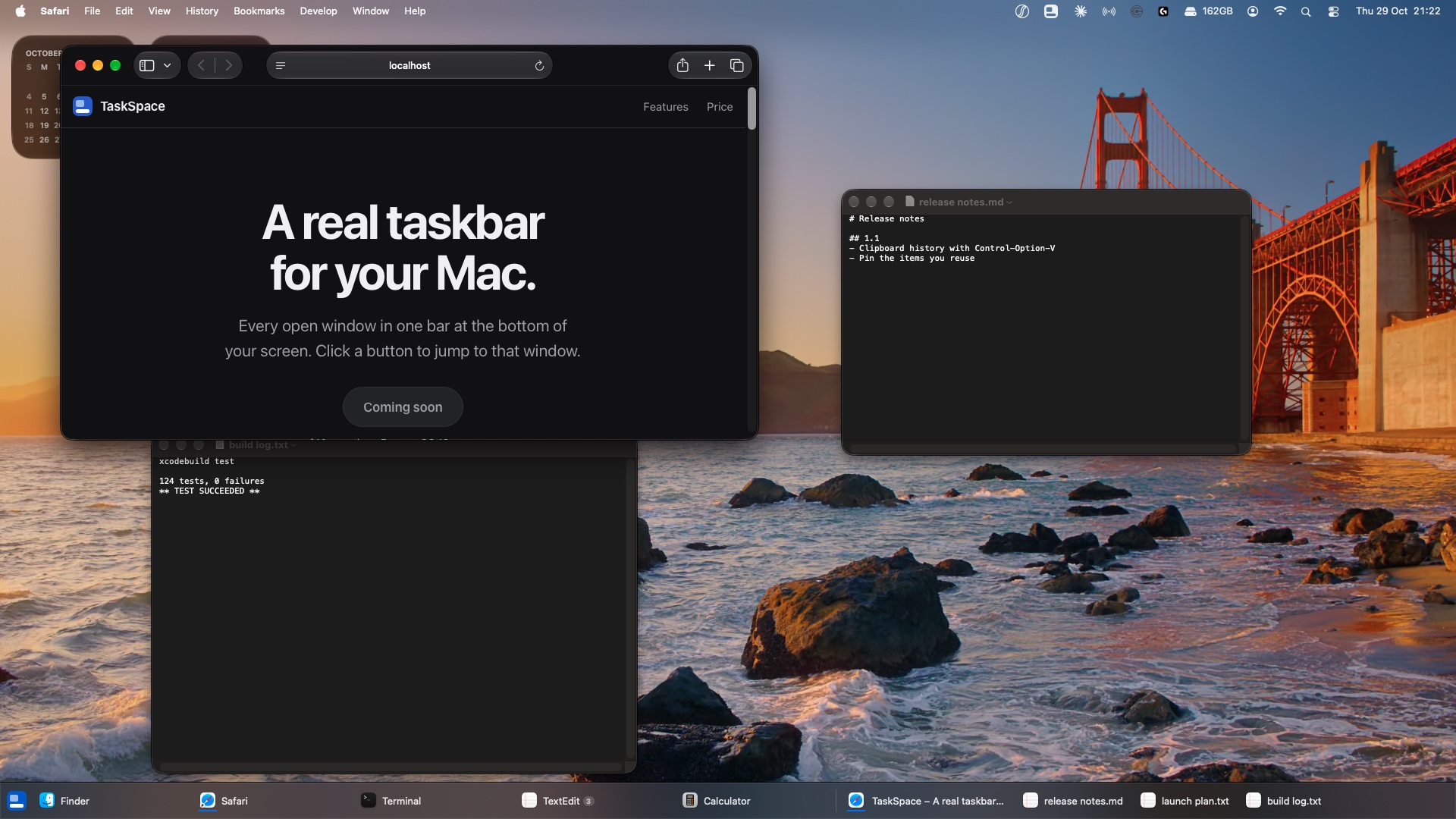Click the 162GB disk space indicator
This screenshot has width=1456, height=819.
tap(1209, 11)
